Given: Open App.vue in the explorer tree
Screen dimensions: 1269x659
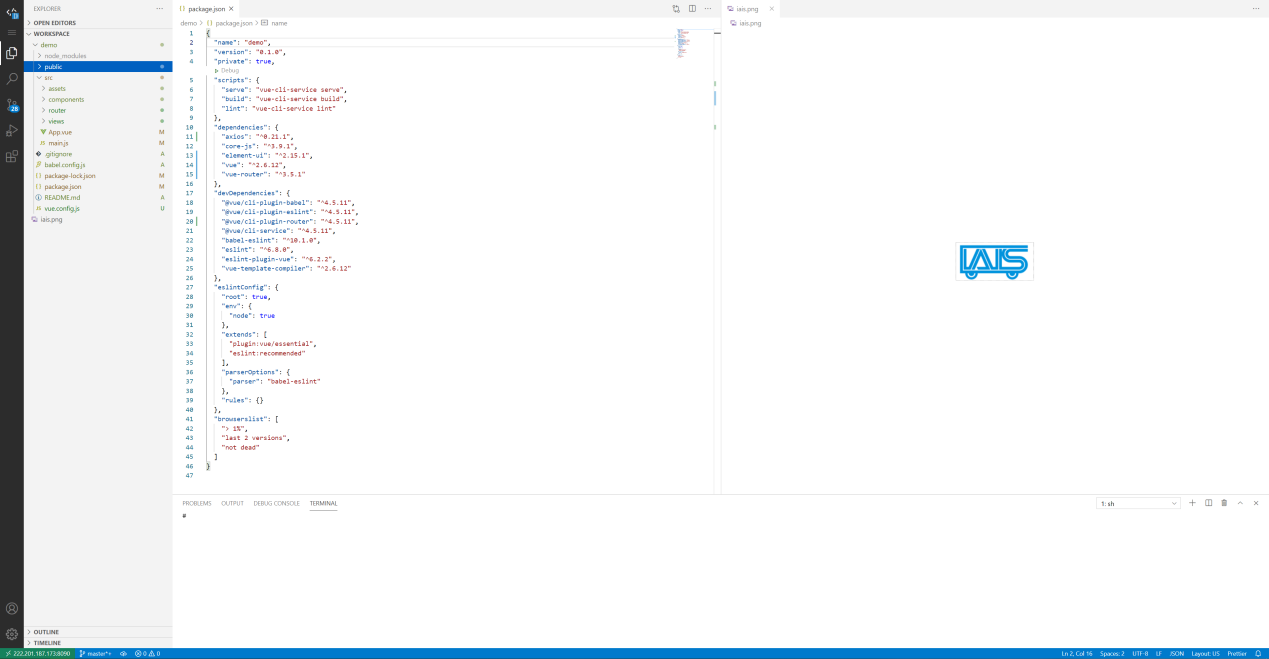Looking at the screenshot, I should [60, 132].
